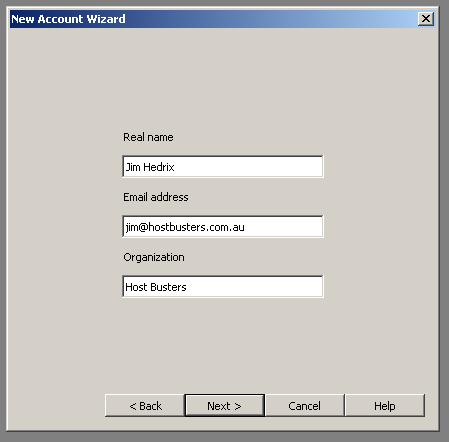Open Help for this wizard

385,405
